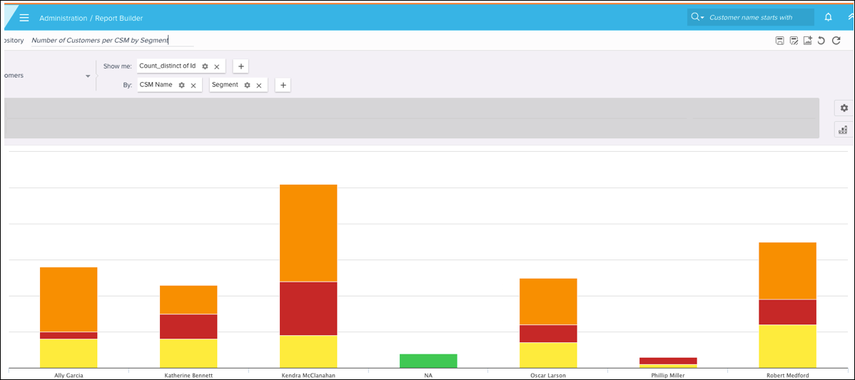This screenshot has height=380, width=855.
Task: Click the notifications bell icon
Action: [x=828, y=17]
